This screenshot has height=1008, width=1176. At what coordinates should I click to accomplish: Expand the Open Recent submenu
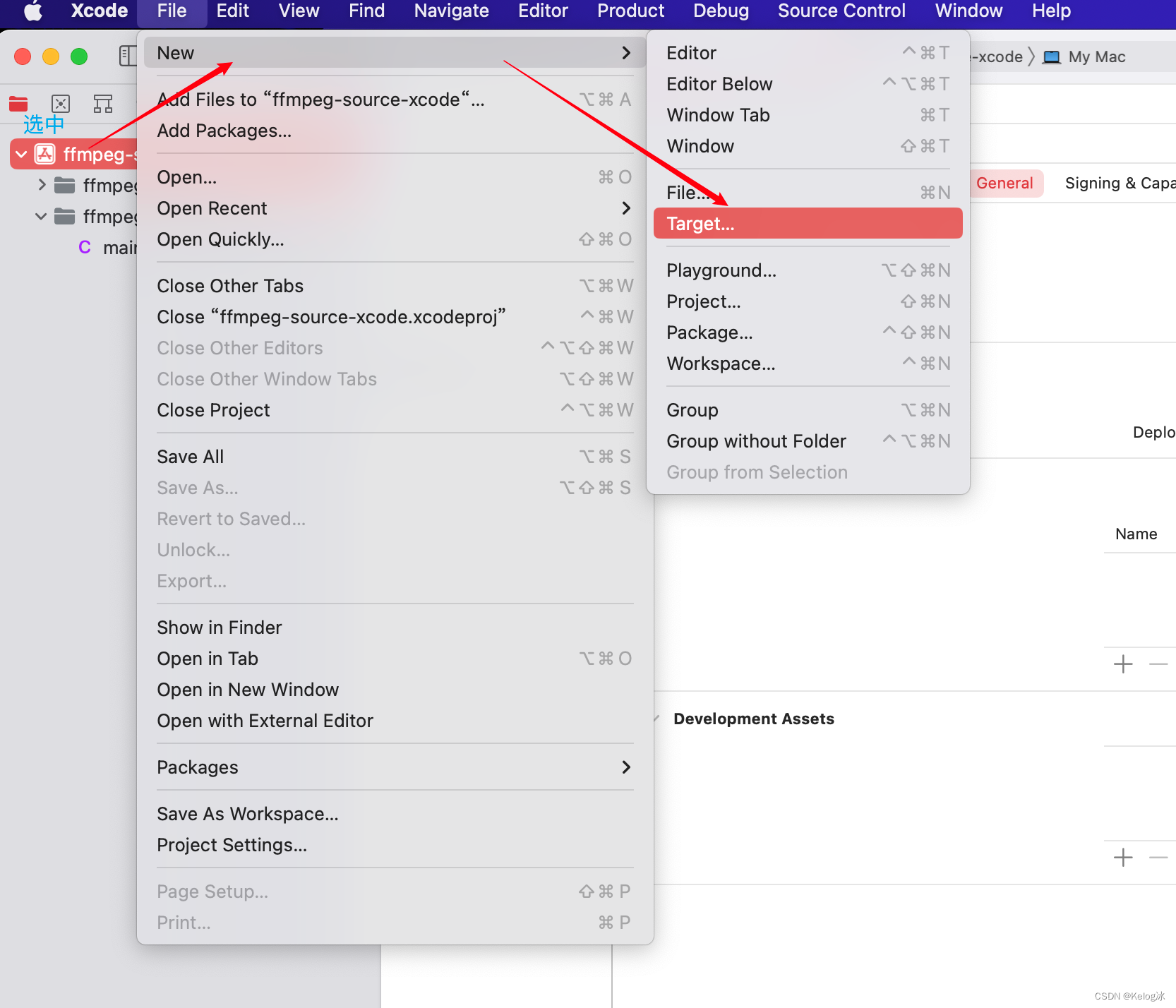[395, 208]
